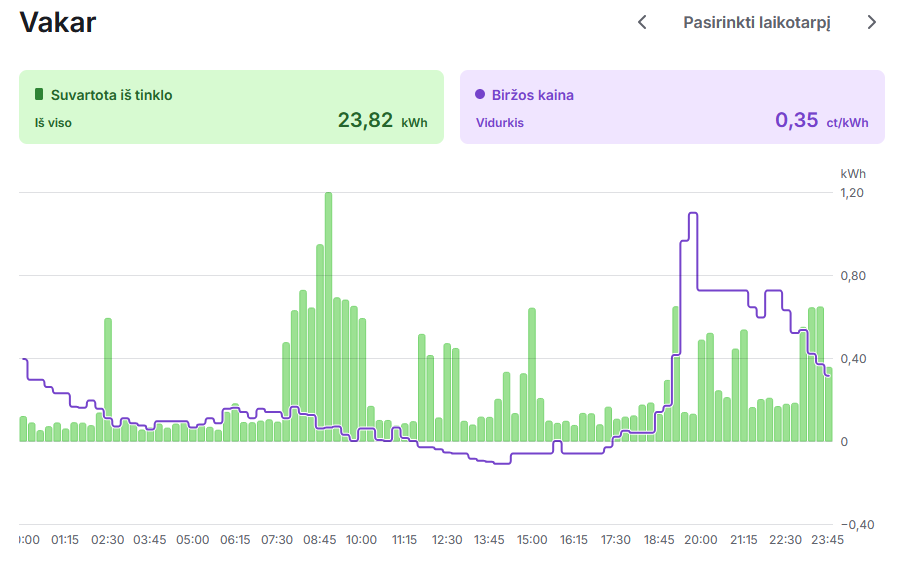
Task: Open the Pasirinkti laikotarpį period picker
Action: pos(756,22)
